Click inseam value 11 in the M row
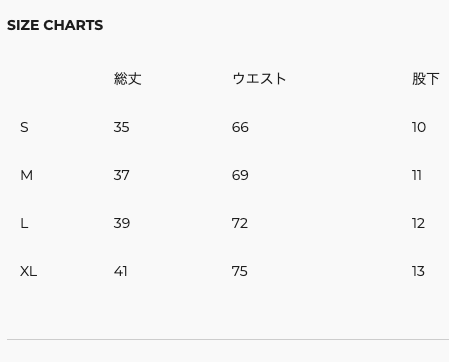 417,175
